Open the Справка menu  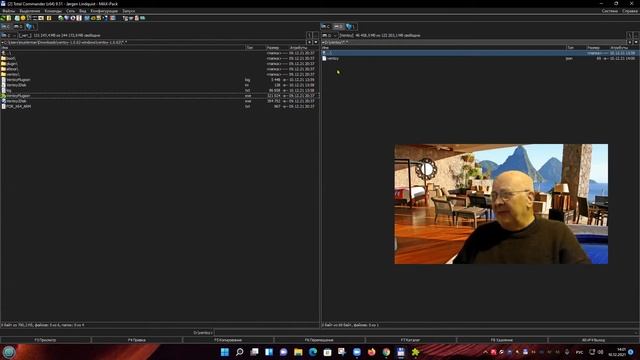(x=630, y=11)
